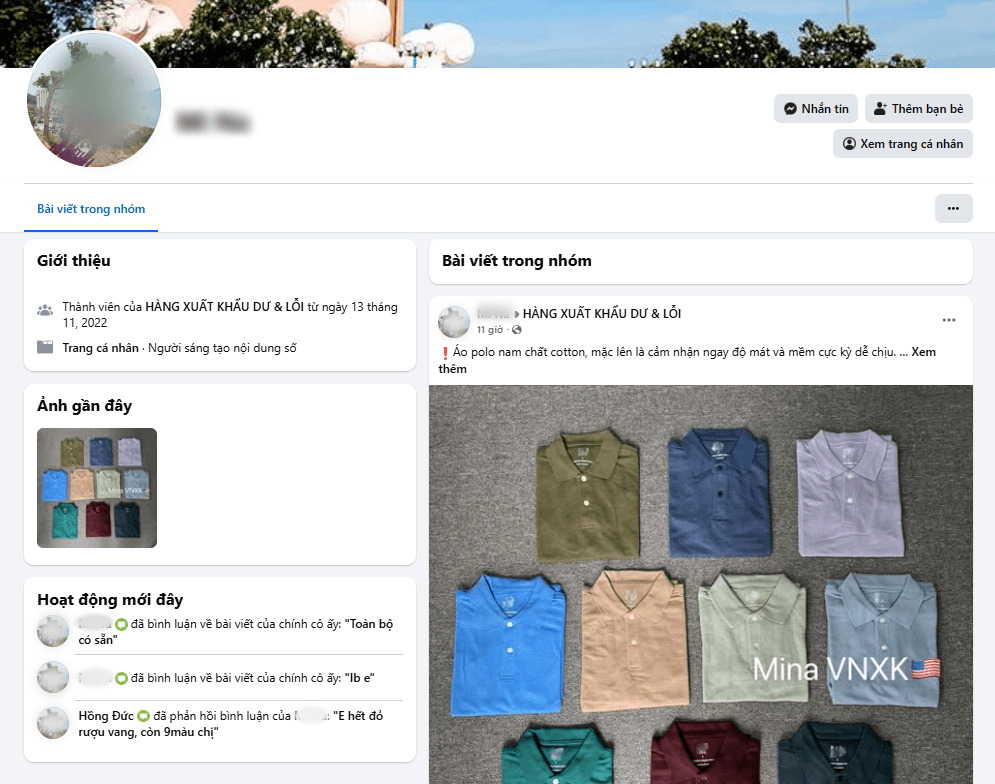The width and height of the screenshot is (995, 784).
Task: Open the polo shirts photo in the post
Action: (x=701, y=585)
